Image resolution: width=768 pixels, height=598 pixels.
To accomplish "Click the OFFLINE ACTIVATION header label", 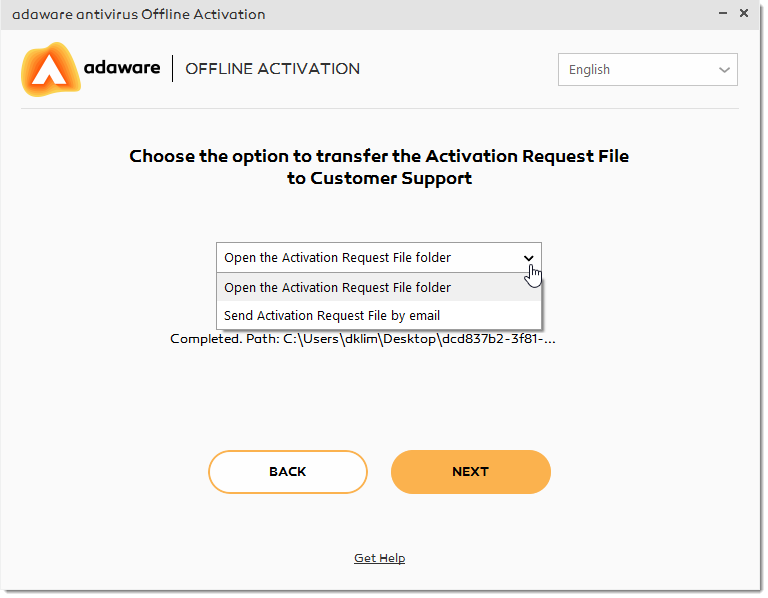I will click(272, 69).
